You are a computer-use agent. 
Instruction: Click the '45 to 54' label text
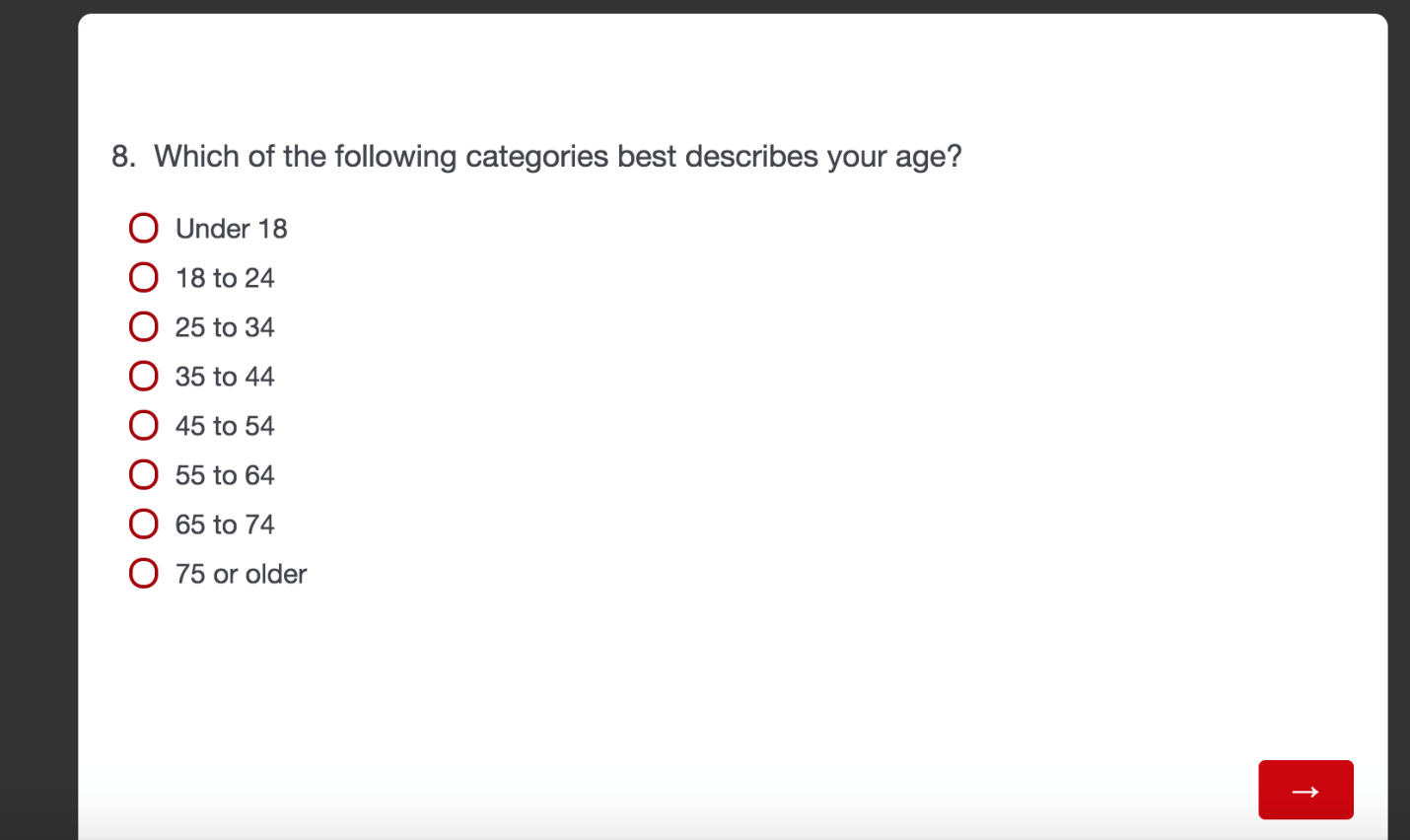(x=225, y=426)
